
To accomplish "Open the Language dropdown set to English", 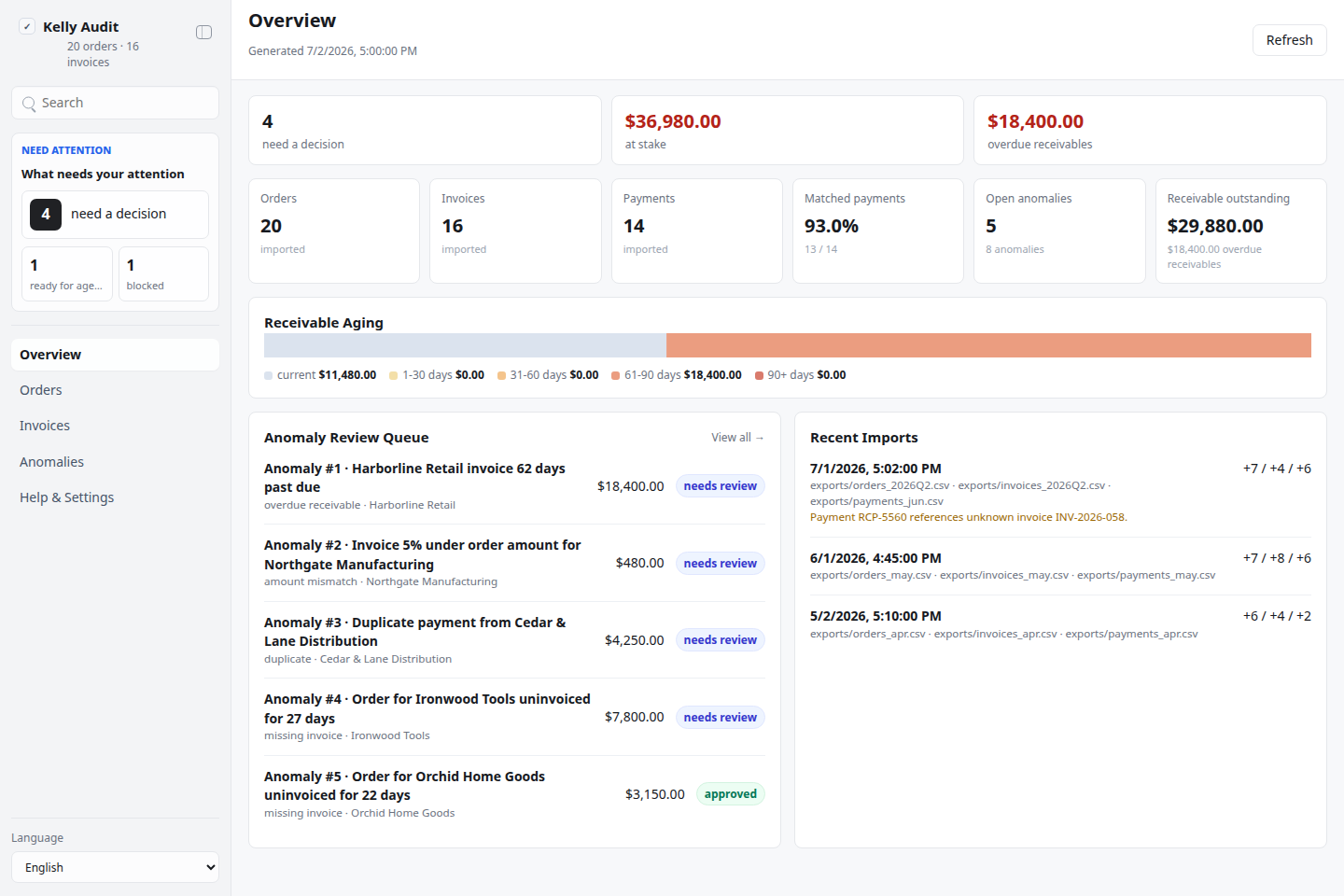I will click(115, 867).
